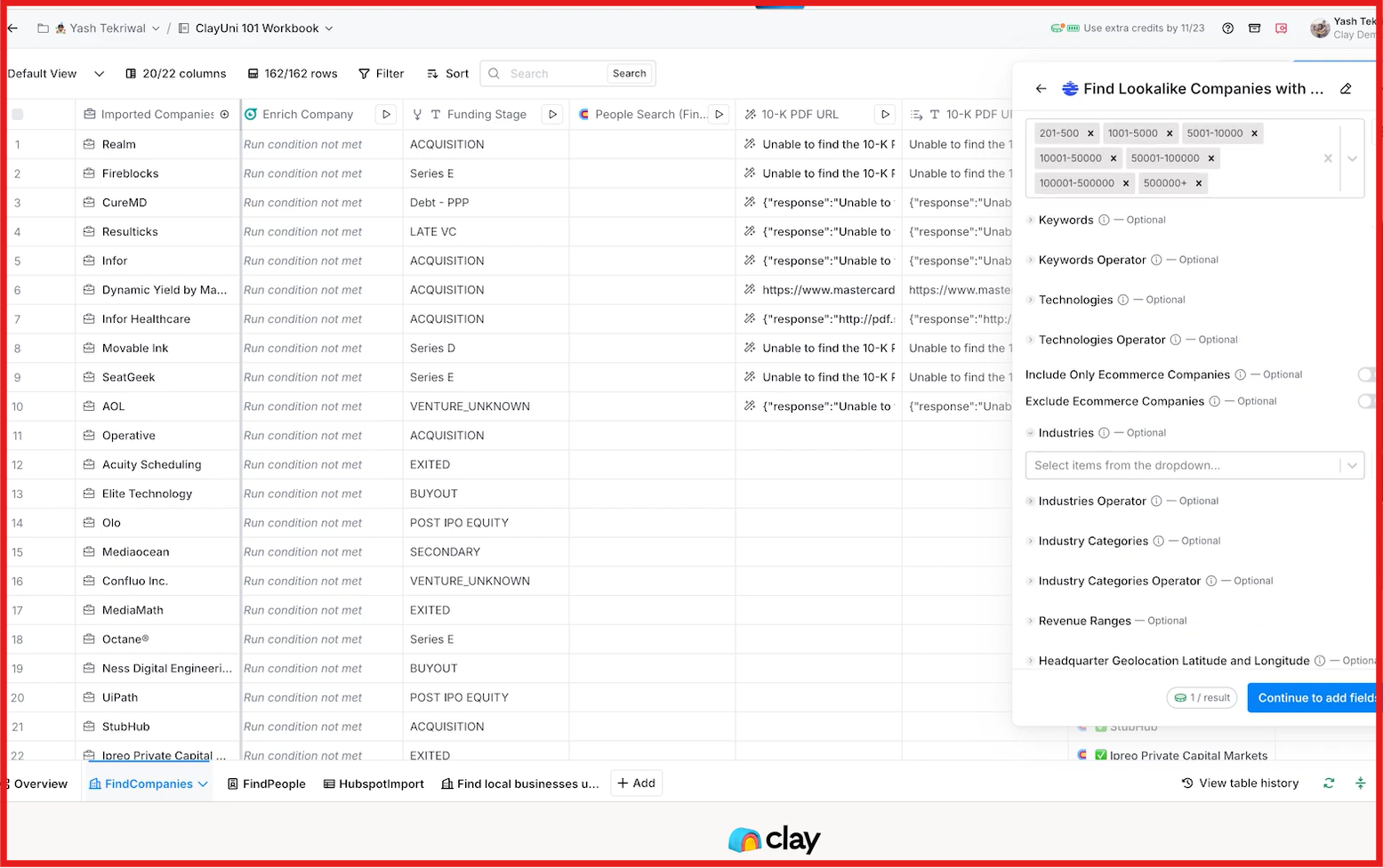The image size is (1383, 868).
Task: Click the add icon on Imported Companies header
Action: coord(225,114)
